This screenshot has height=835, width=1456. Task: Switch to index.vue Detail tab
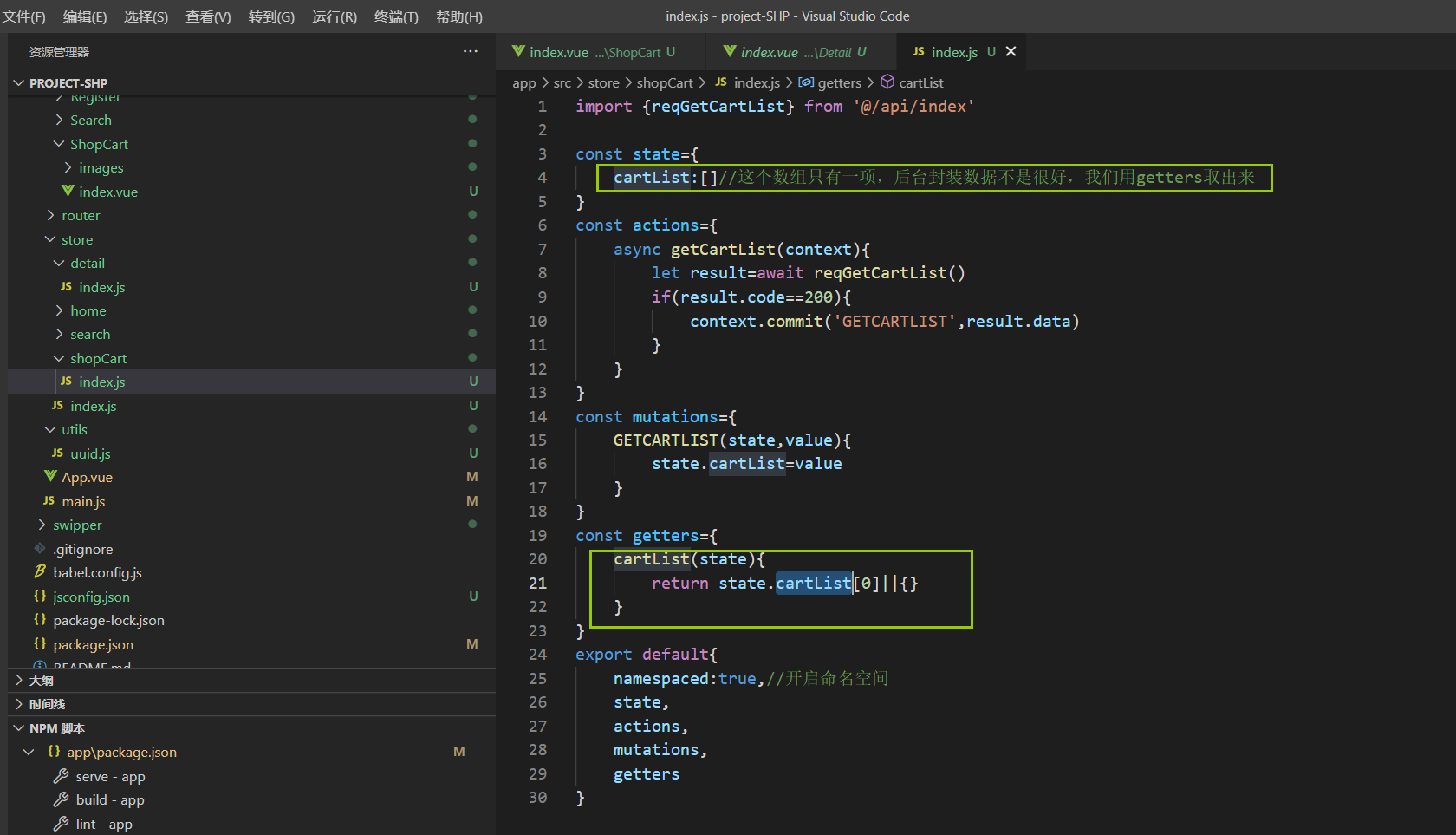(803, 52)
